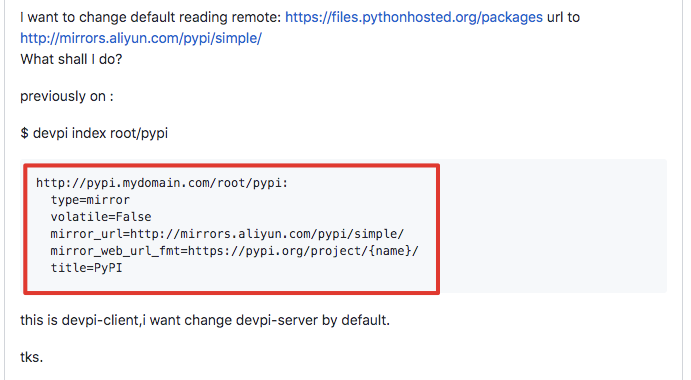The image size is (691, 380).
Task: Click the 'What shall I do?' line
Action: pyautogui.click(x=71, y=59)
